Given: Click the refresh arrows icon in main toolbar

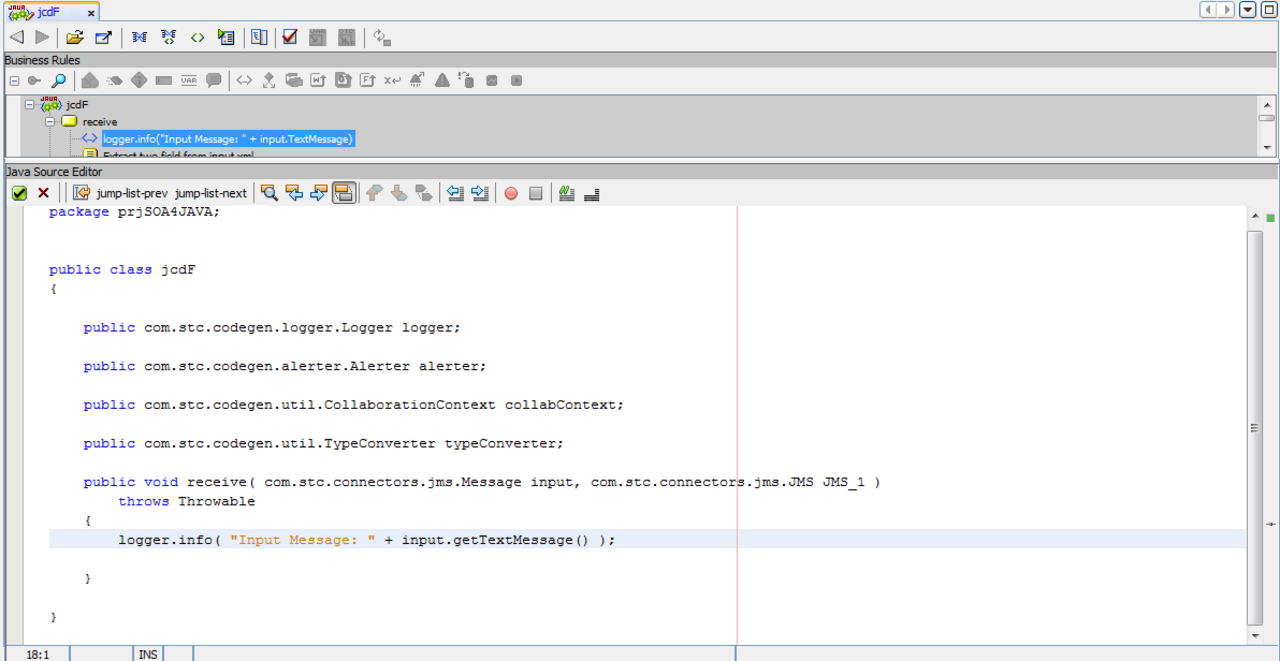Looking at the screenshot, I should [x=382, y=37].
